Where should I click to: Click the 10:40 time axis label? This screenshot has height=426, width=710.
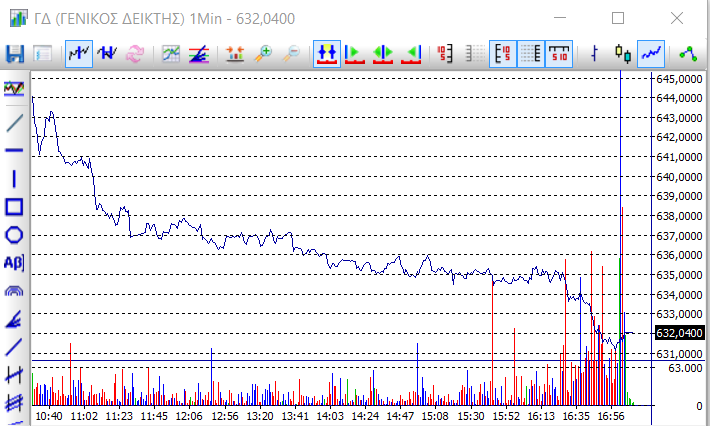click(x=49, y=416)
